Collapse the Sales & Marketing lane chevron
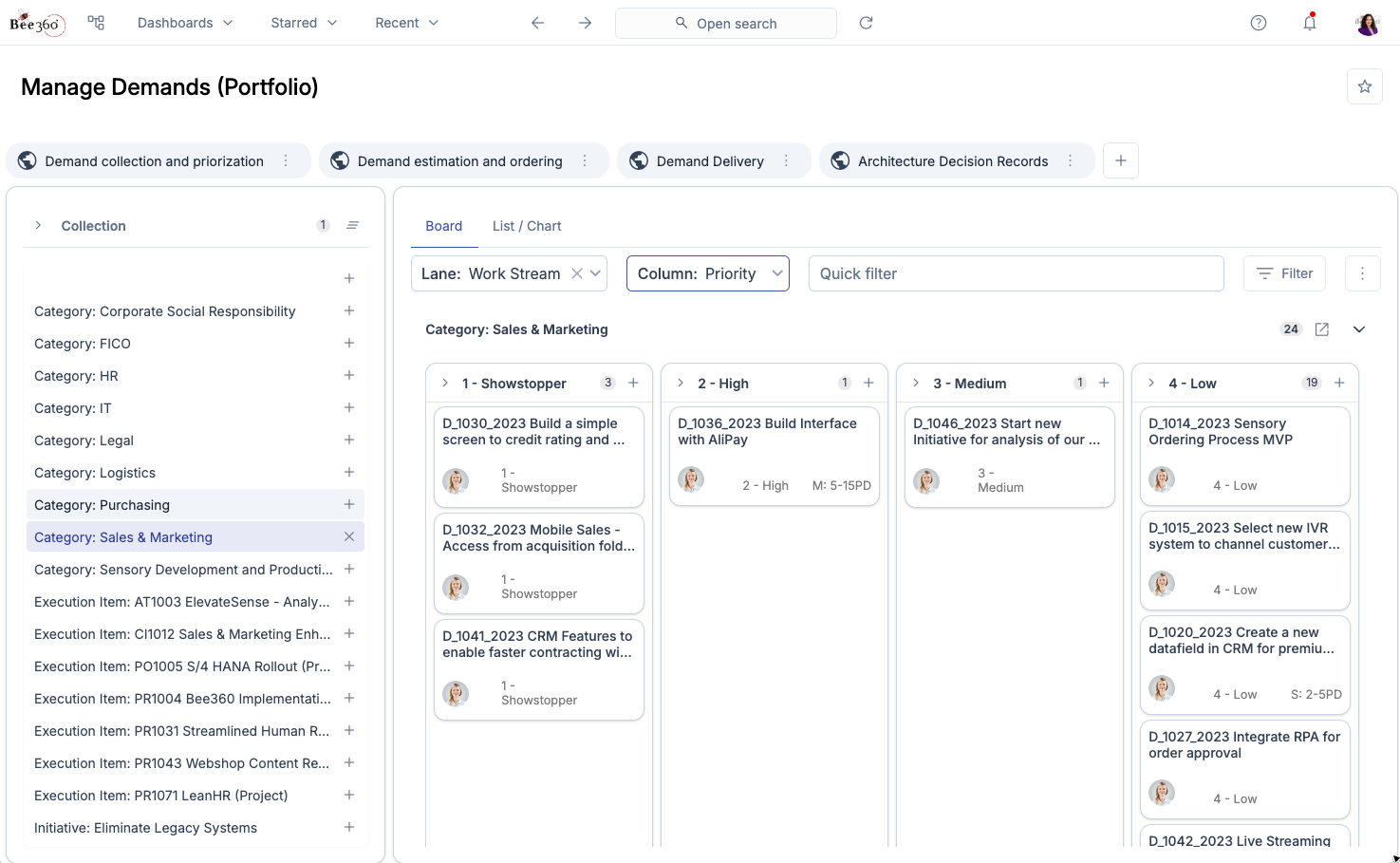Viewport: 1400px width, 863px height. coord(1358,329)
